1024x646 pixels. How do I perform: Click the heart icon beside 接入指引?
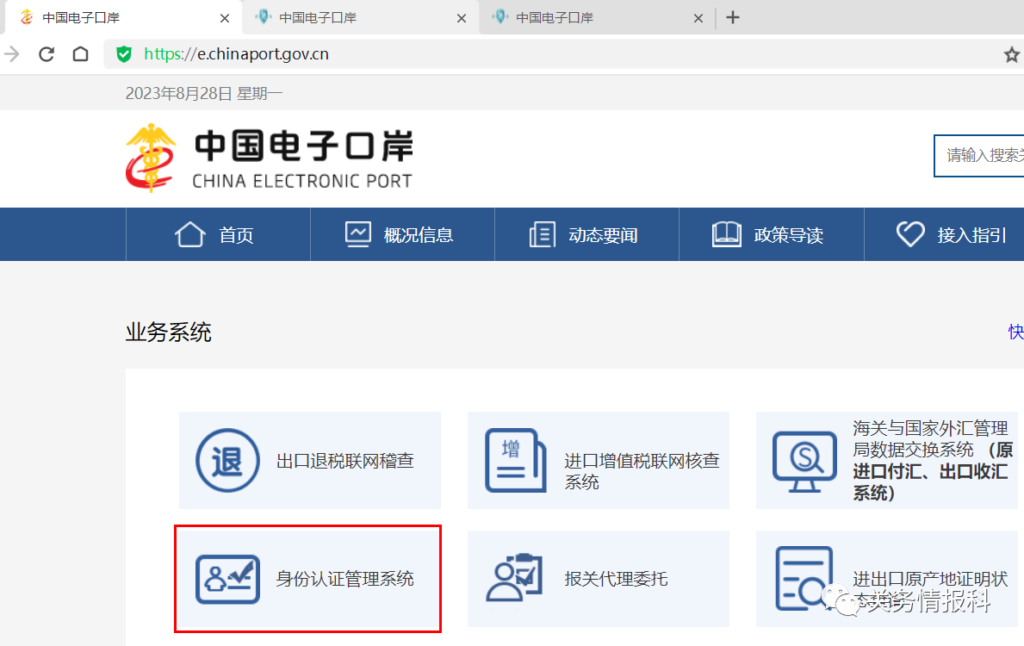910,234
